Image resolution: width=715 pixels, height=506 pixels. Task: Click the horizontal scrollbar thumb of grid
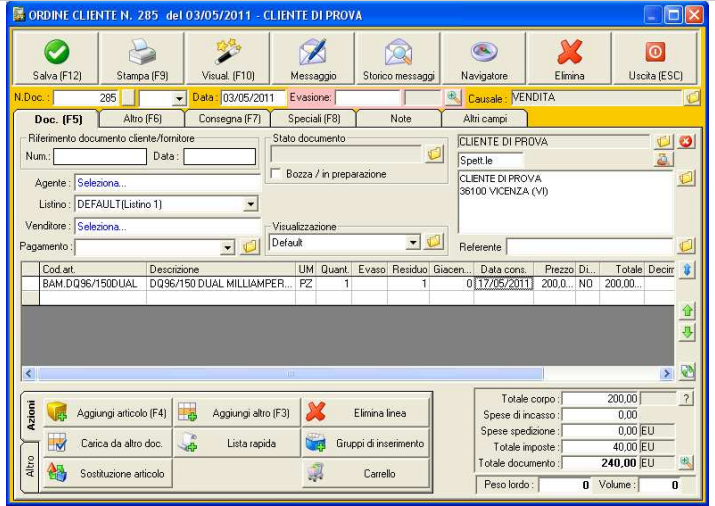coord(290,374)
